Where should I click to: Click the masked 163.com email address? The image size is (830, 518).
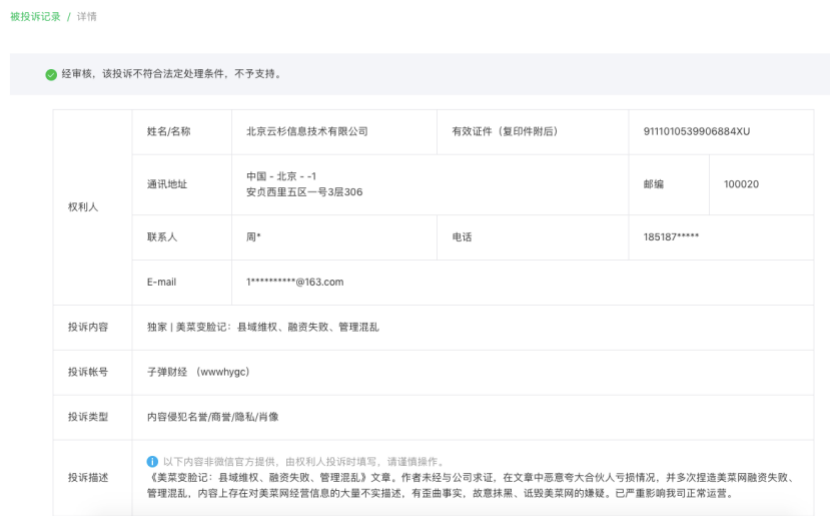(x=295, y=282)
